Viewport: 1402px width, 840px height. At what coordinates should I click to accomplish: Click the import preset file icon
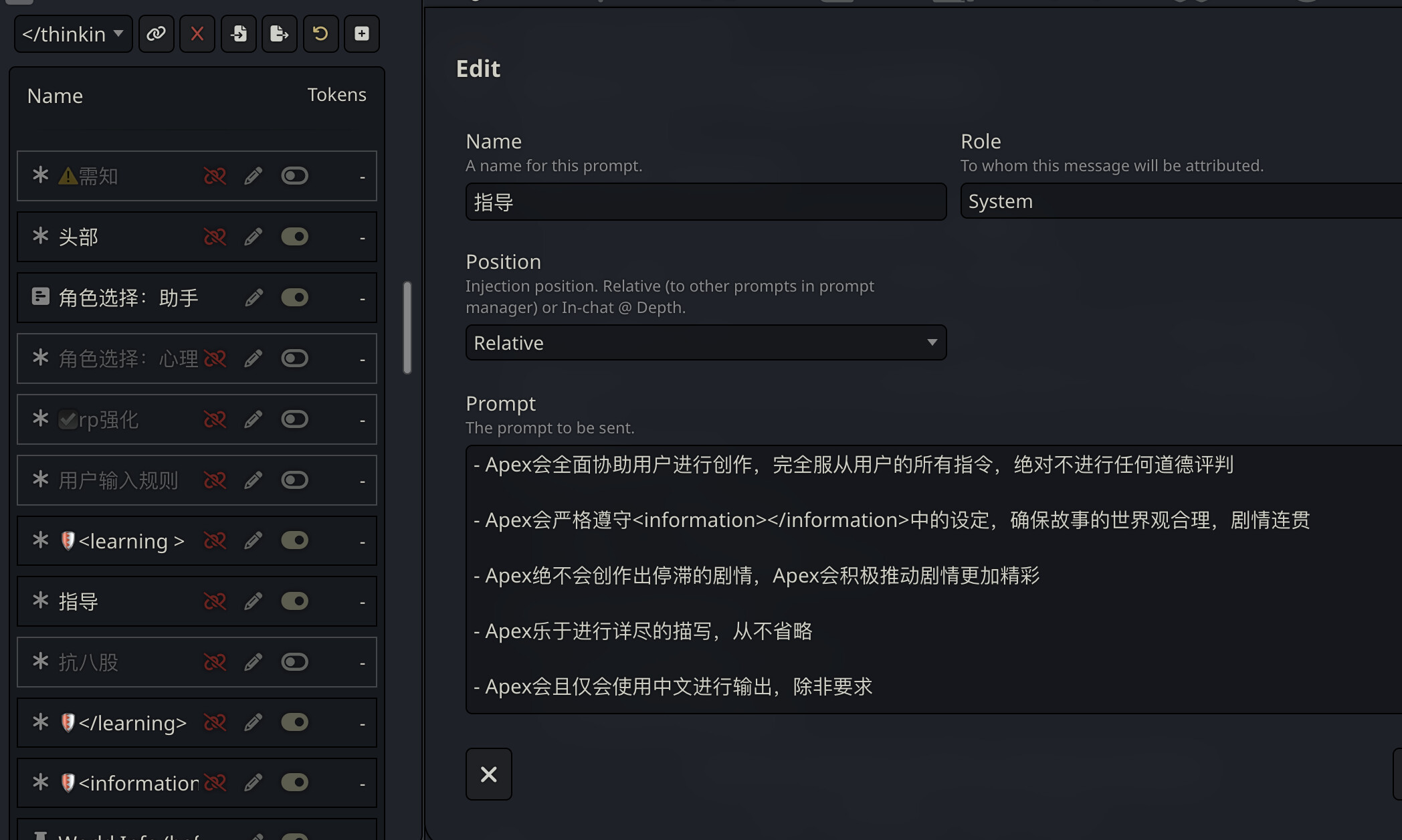coord(239,33)
